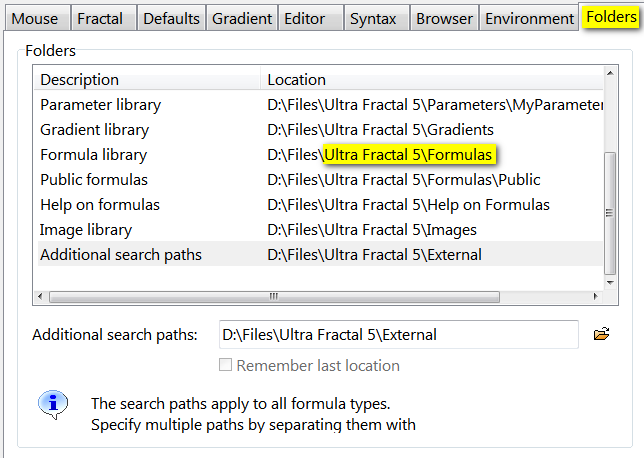This screenshot has height=458, width=644.
Task: Select the Gradient library row
Action: coord(320,130)
